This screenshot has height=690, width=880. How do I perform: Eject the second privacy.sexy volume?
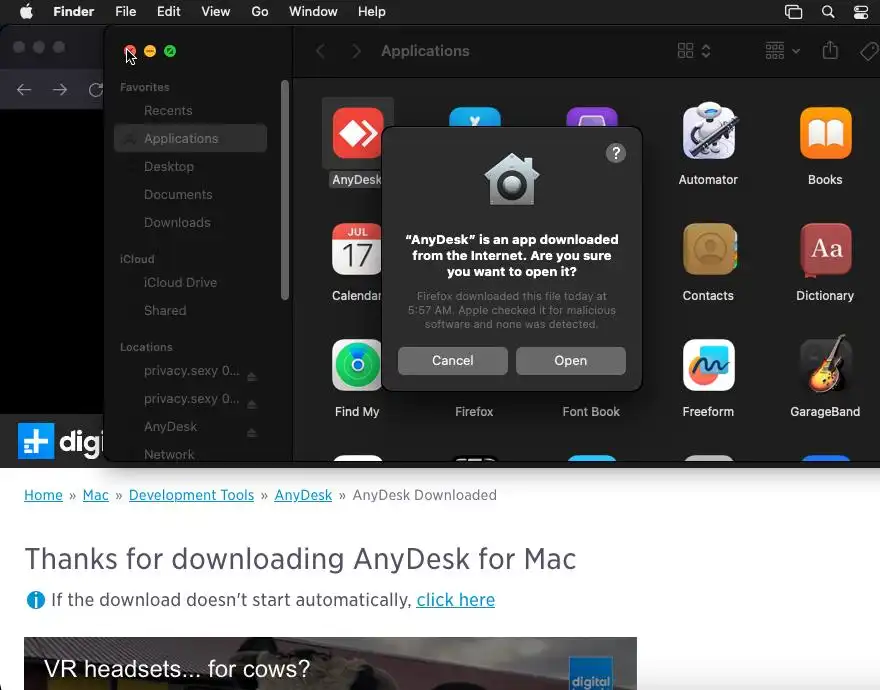click(252, 404)
